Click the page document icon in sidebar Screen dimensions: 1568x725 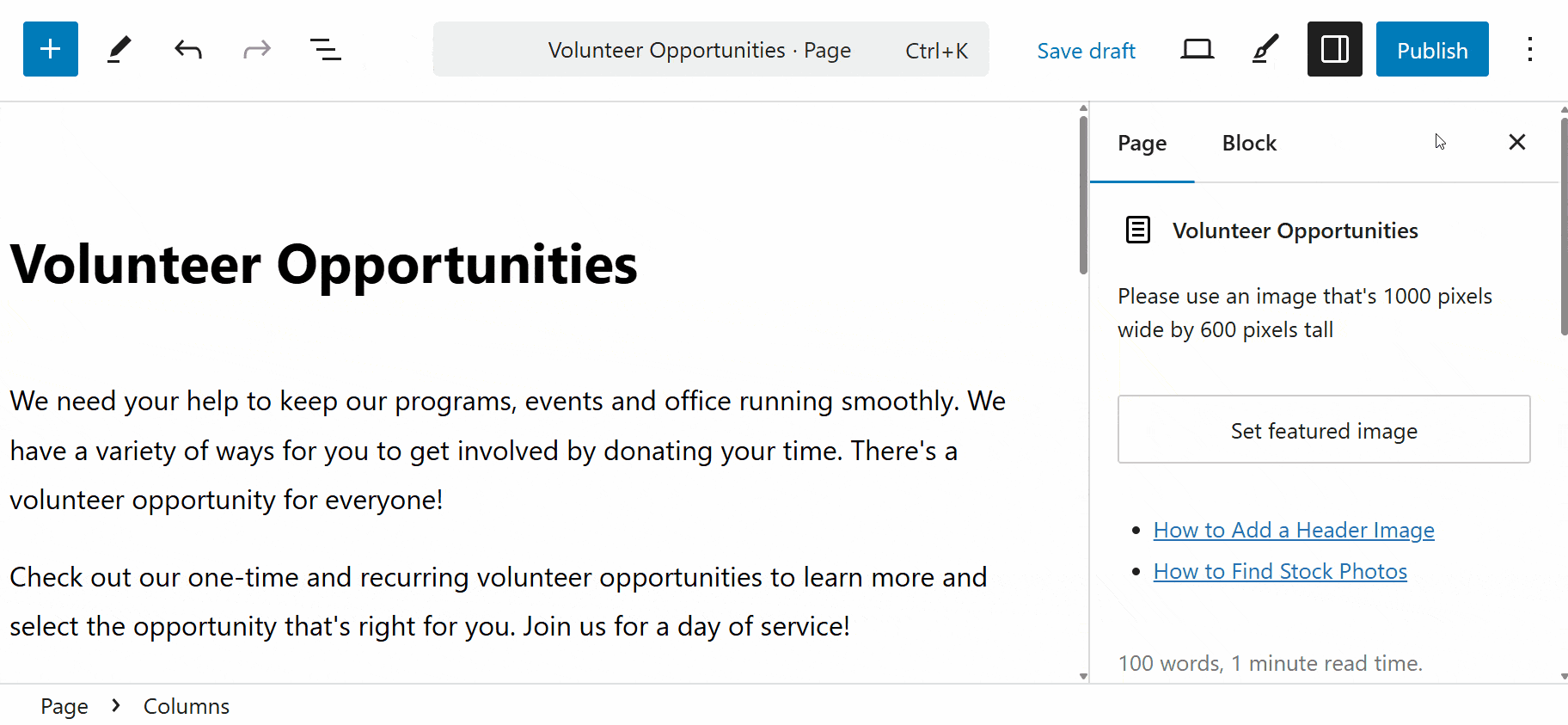pyautogui.click(x=1138, y=230)
